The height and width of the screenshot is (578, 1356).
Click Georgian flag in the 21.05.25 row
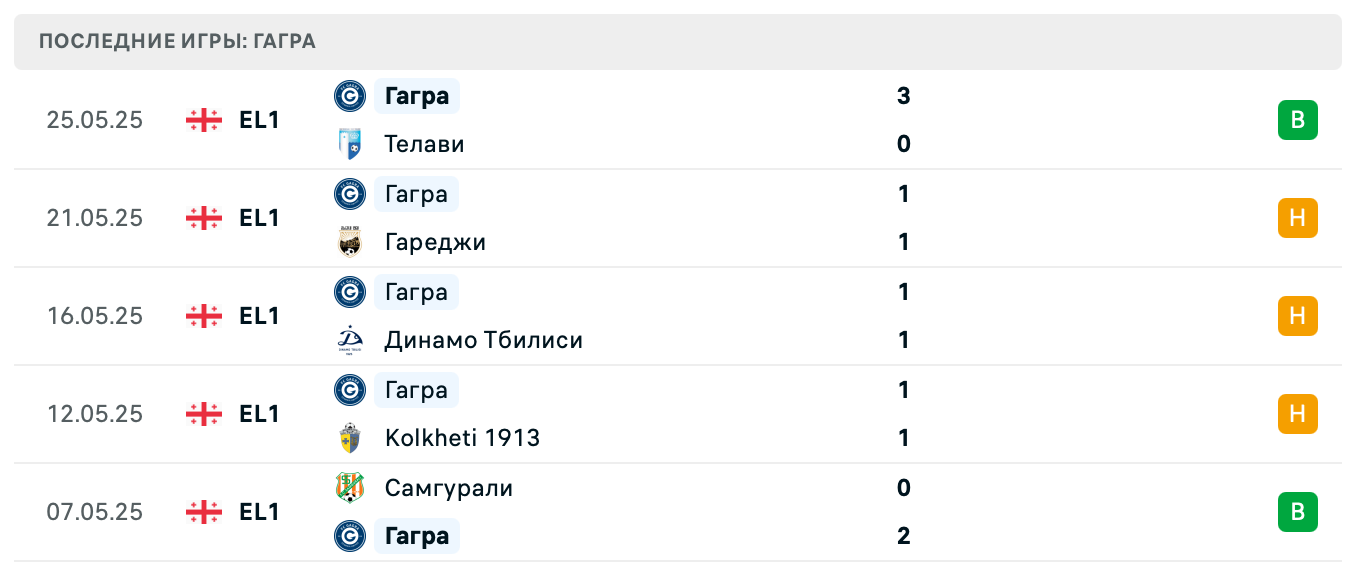(x=204, y=218)
